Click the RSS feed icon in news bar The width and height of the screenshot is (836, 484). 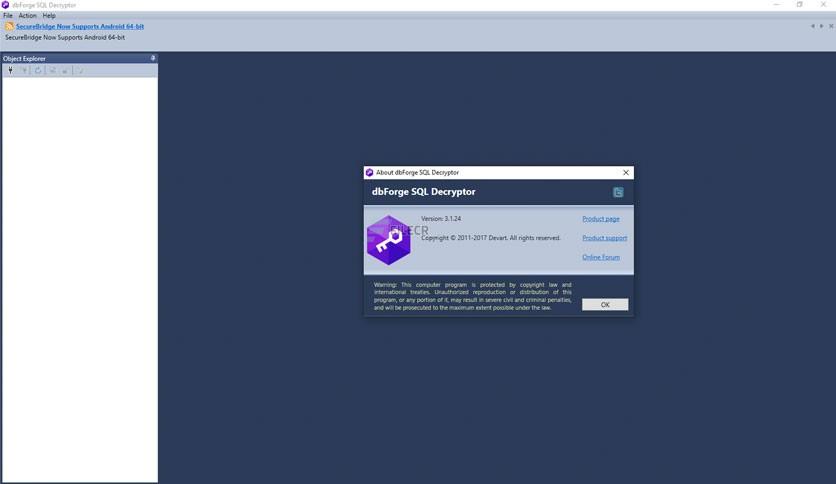click(x=9, y=26)
